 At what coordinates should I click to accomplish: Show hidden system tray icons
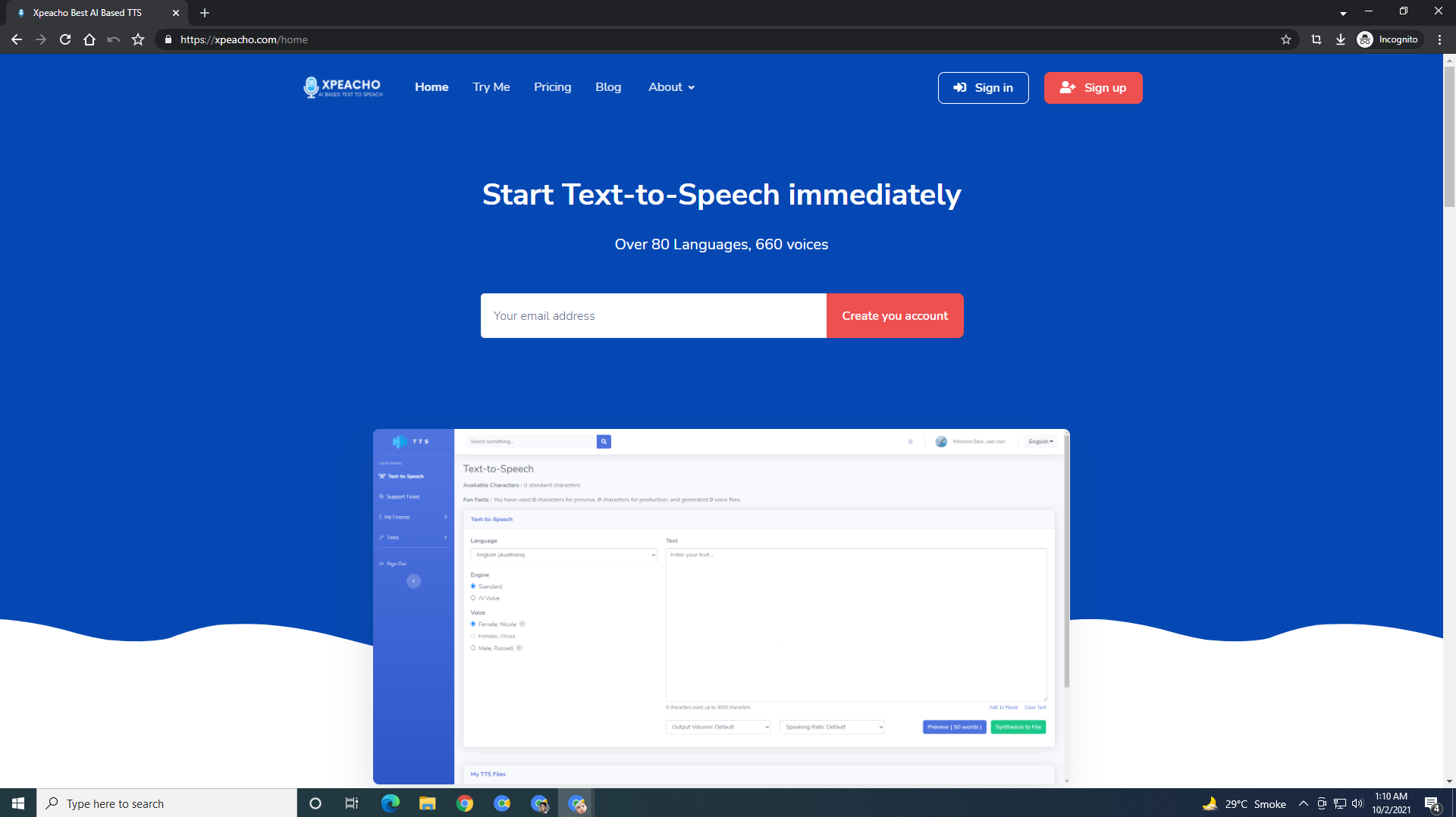tap(1304, 803)
